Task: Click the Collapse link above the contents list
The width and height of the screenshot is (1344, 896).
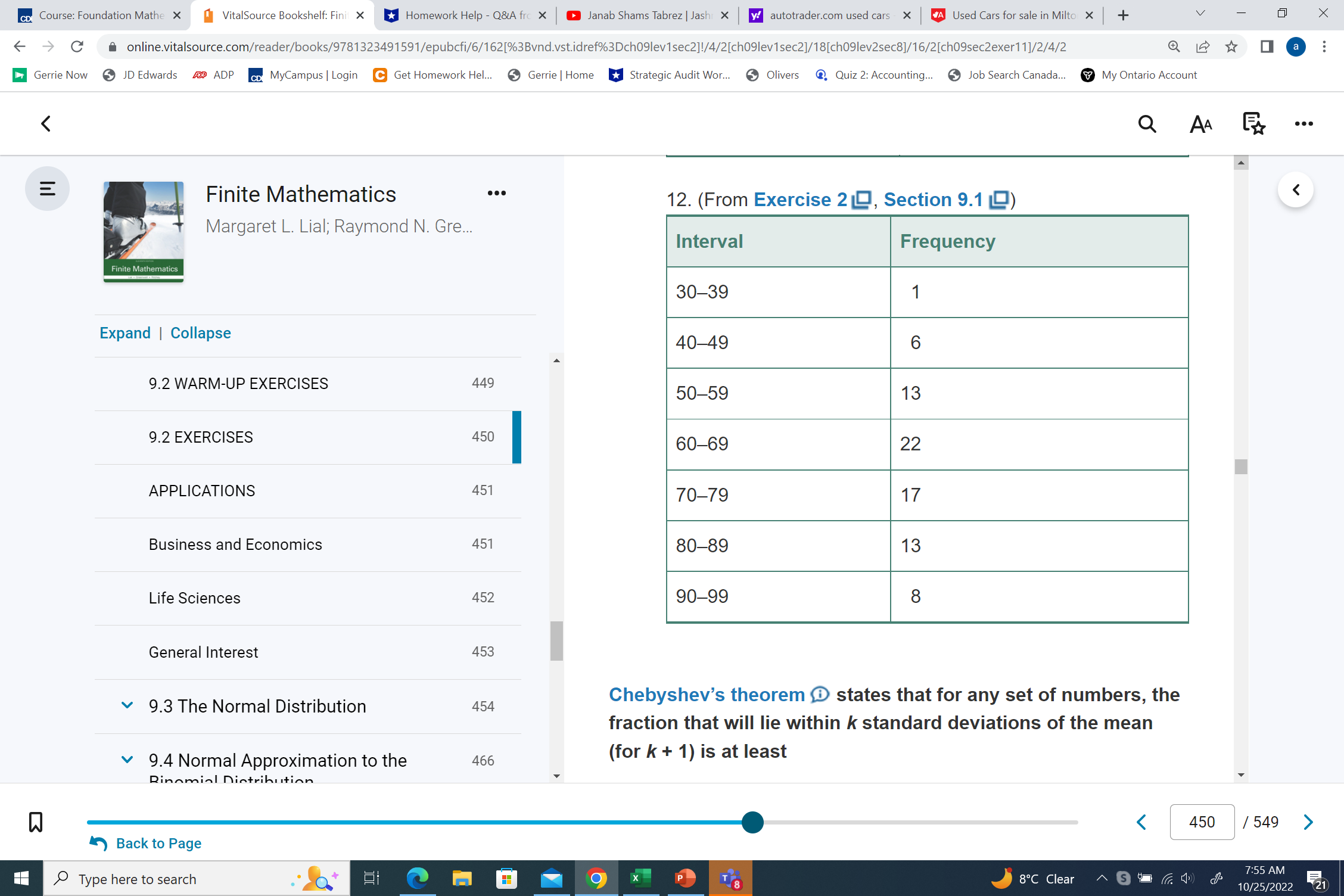Action: tap(200, 332)
